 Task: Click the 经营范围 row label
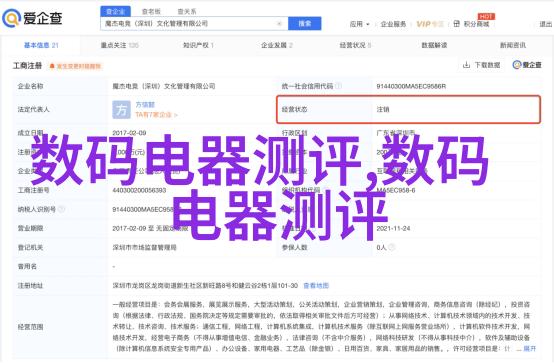(30, 327)
